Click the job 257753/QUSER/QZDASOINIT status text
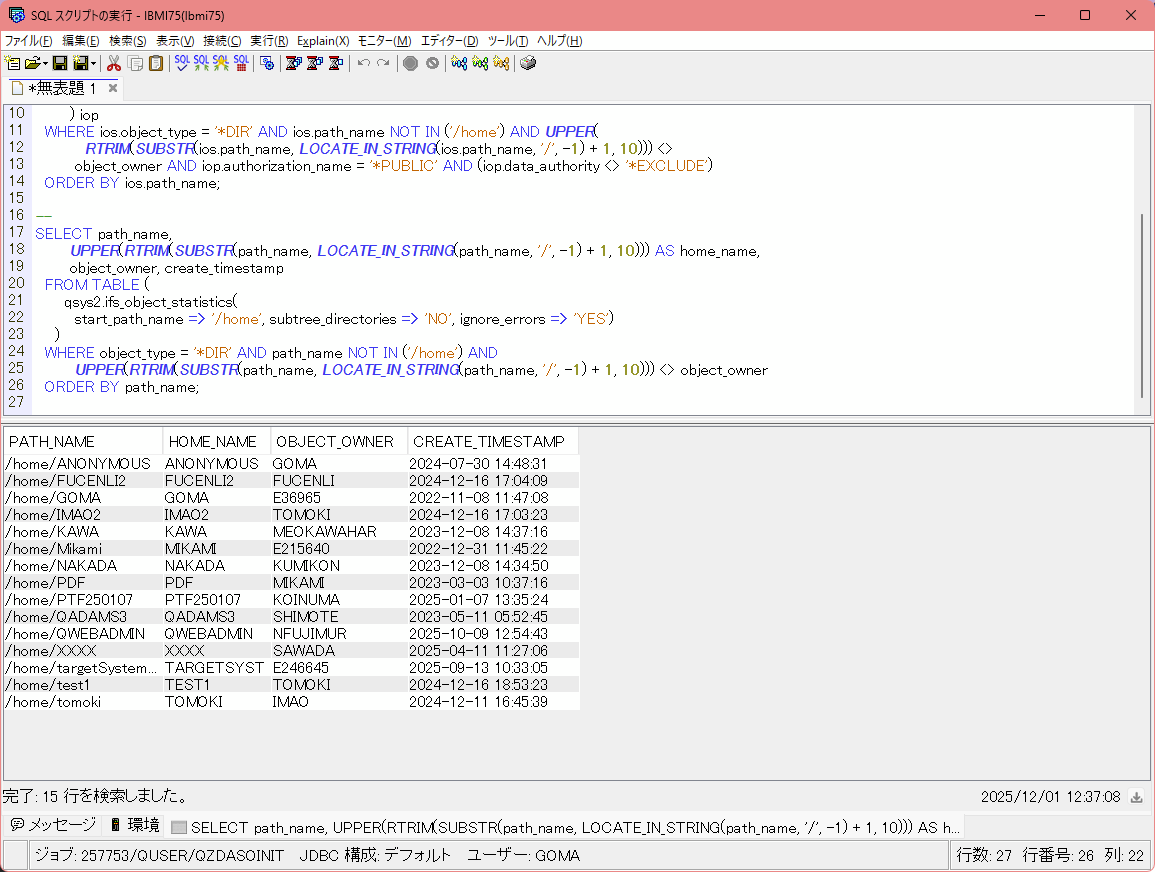 coord(159,856)
